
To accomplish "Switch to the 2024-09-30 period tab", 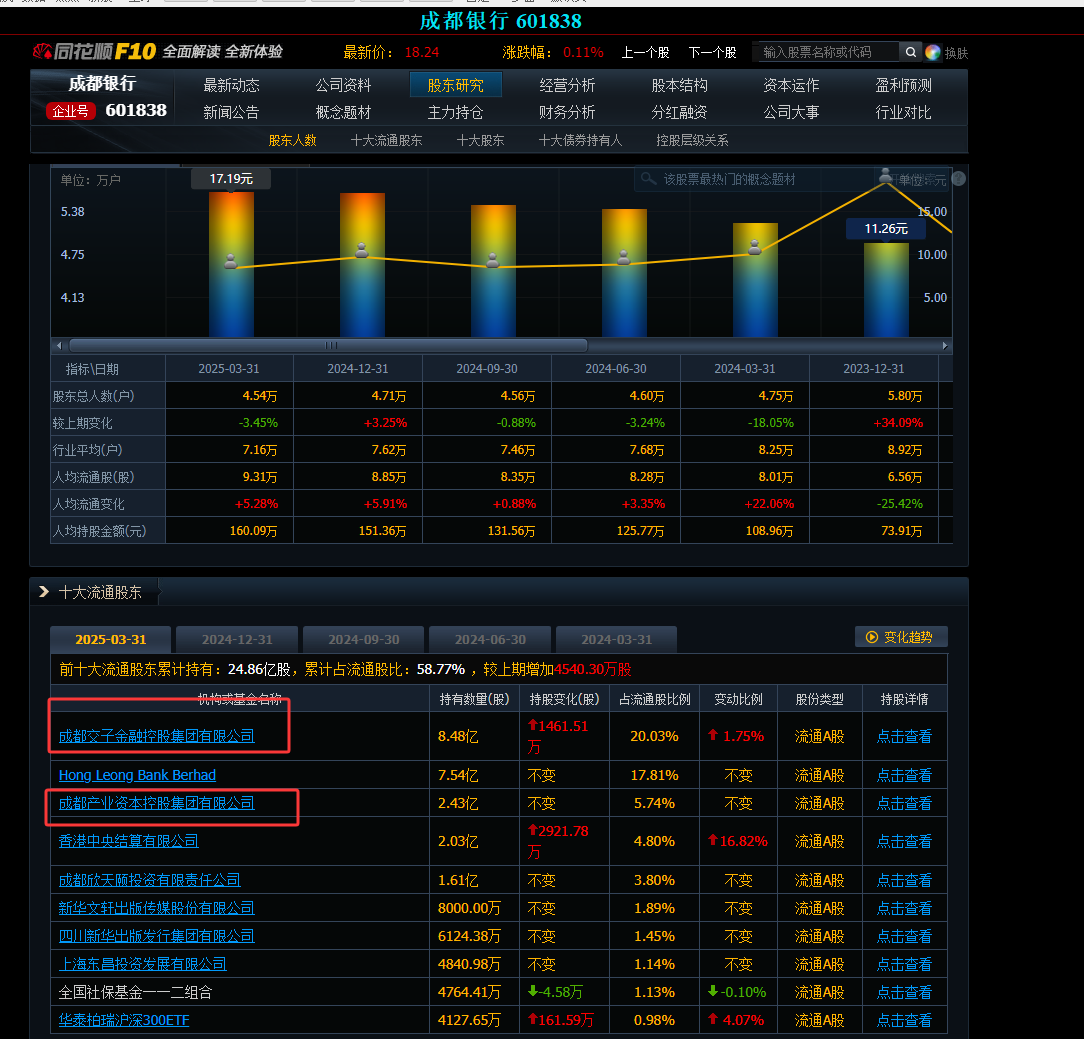I will [364, 639].
